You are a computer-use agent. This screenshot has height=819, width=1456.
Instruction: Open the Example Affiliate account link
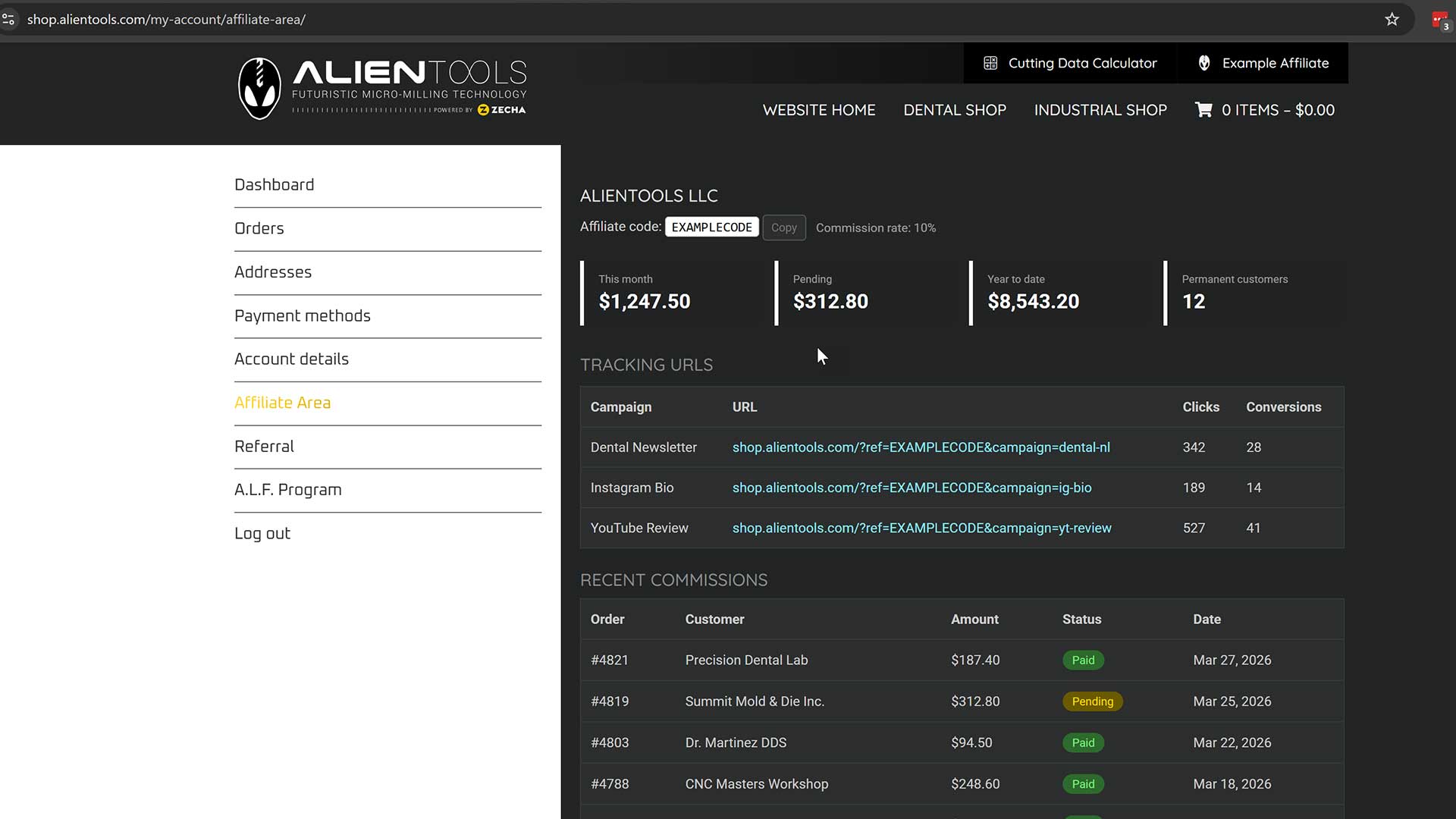coord(1263,64)
